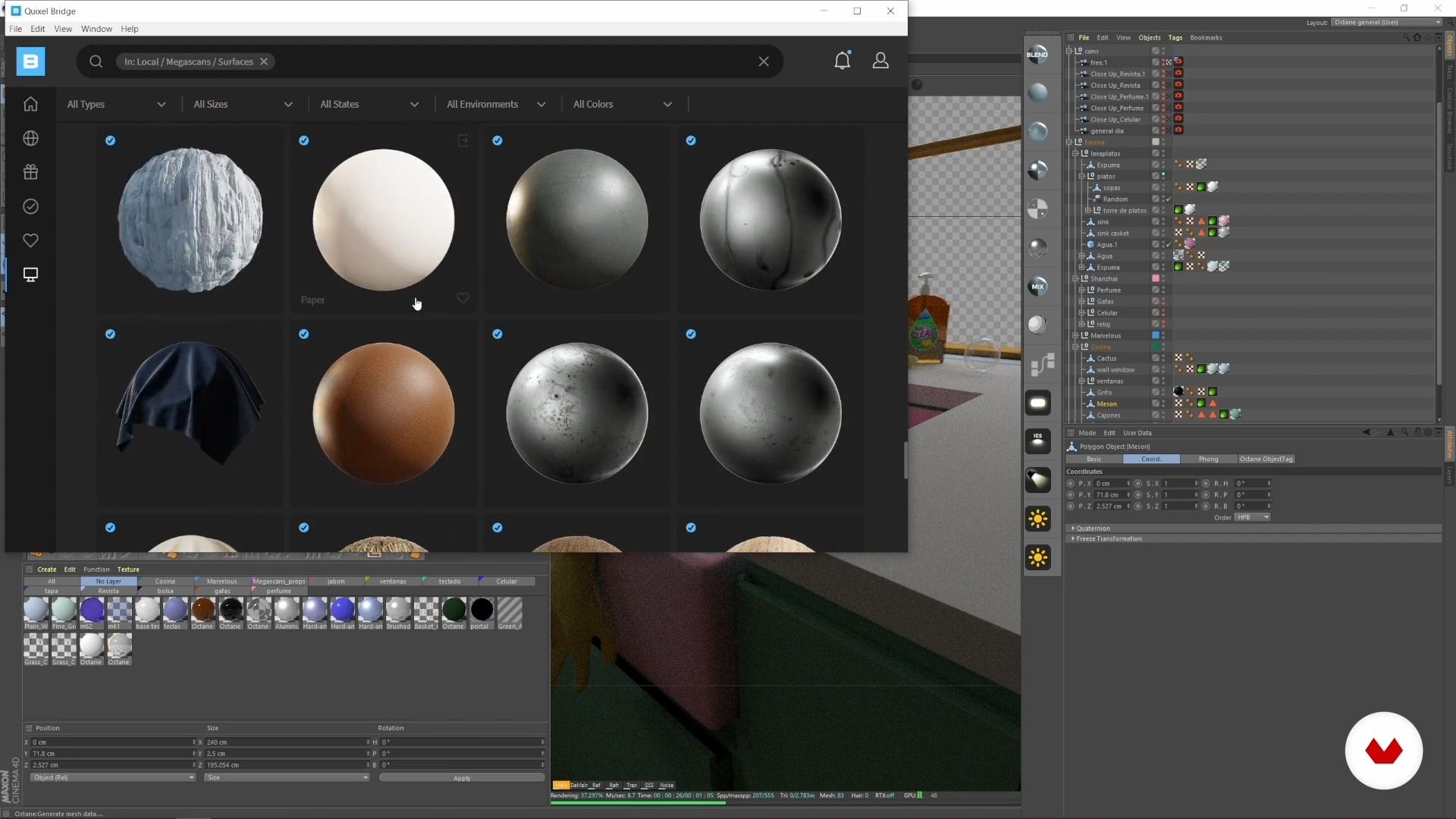Toggle blue check badge on Paper card

304,140
